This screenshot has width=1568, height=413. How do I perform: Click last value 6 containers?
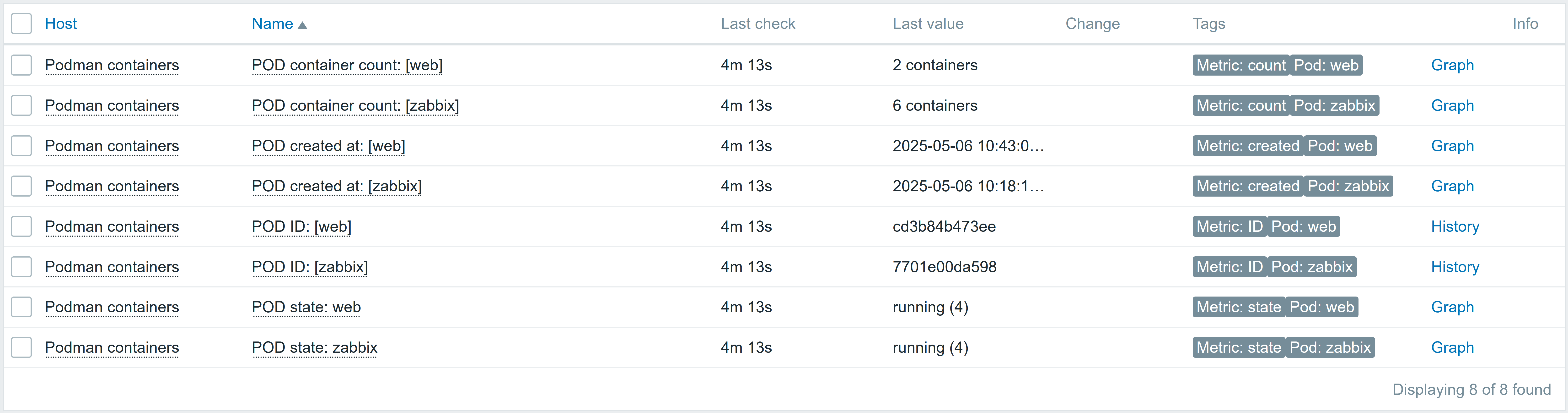[x=935, y=105]
